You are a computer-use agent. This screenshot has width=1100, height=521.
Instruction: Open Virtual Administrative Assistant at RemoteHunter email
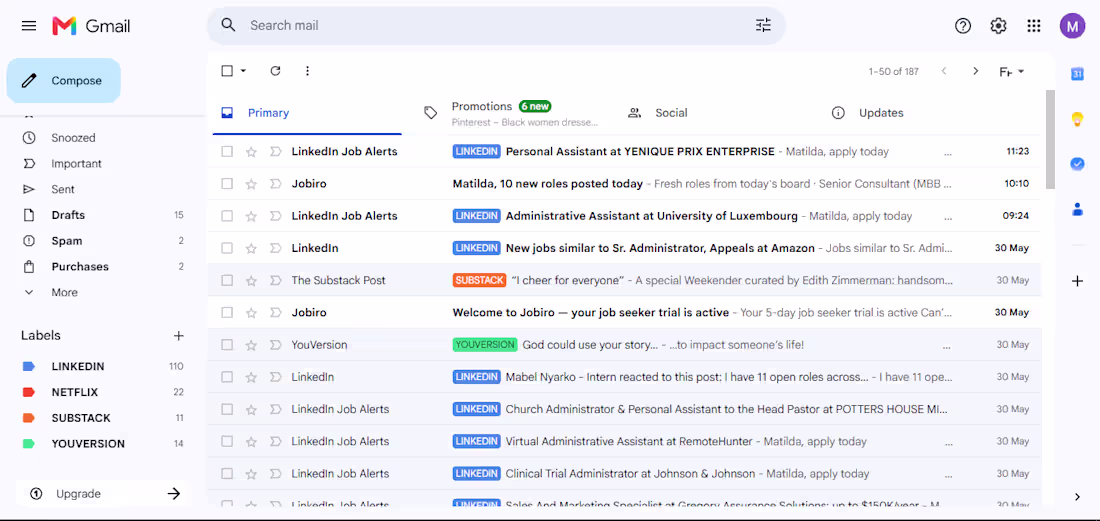[624, 442]
